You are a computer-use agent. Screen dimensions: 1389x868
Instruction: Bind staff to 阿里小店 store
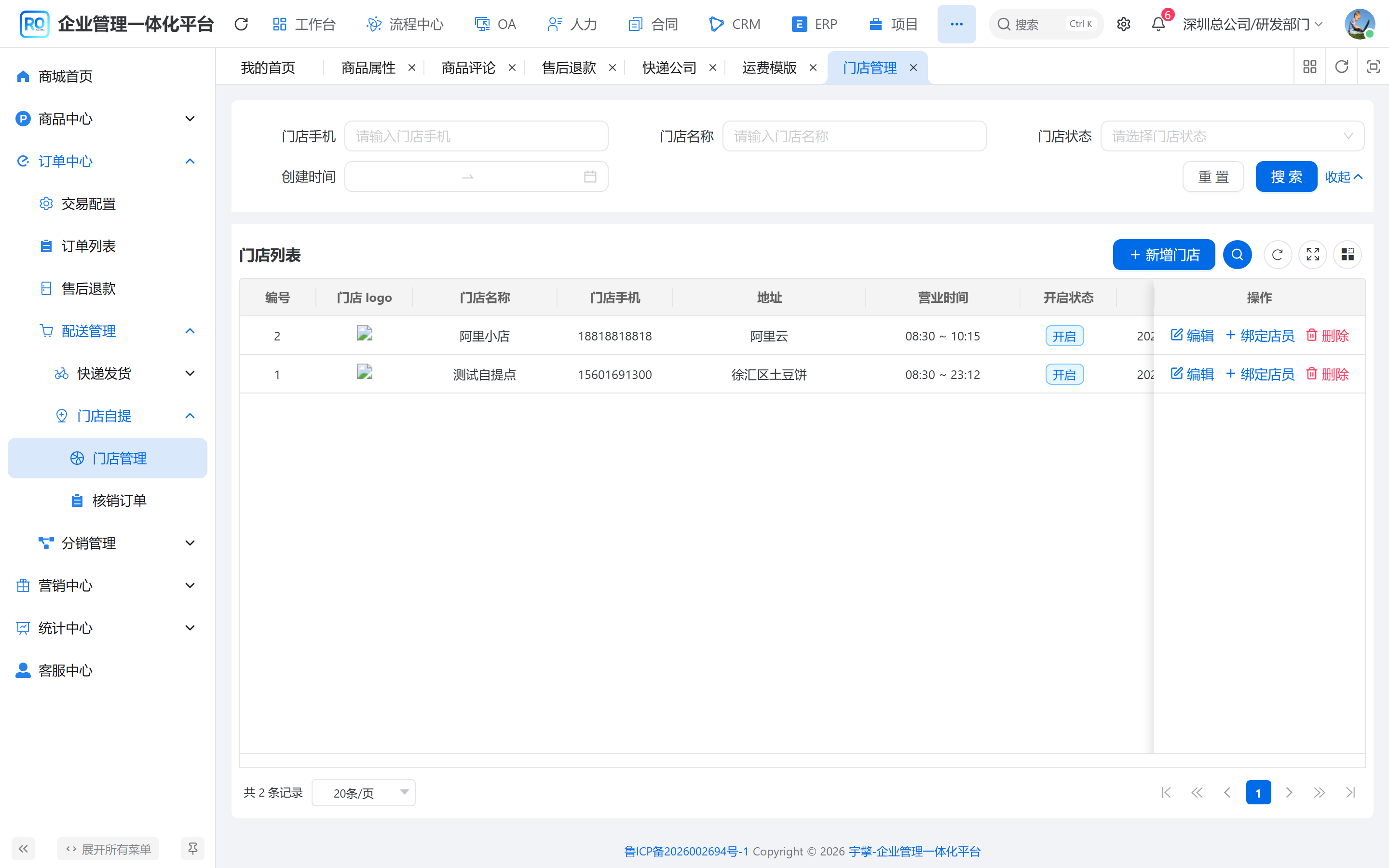coord(1260,335)
